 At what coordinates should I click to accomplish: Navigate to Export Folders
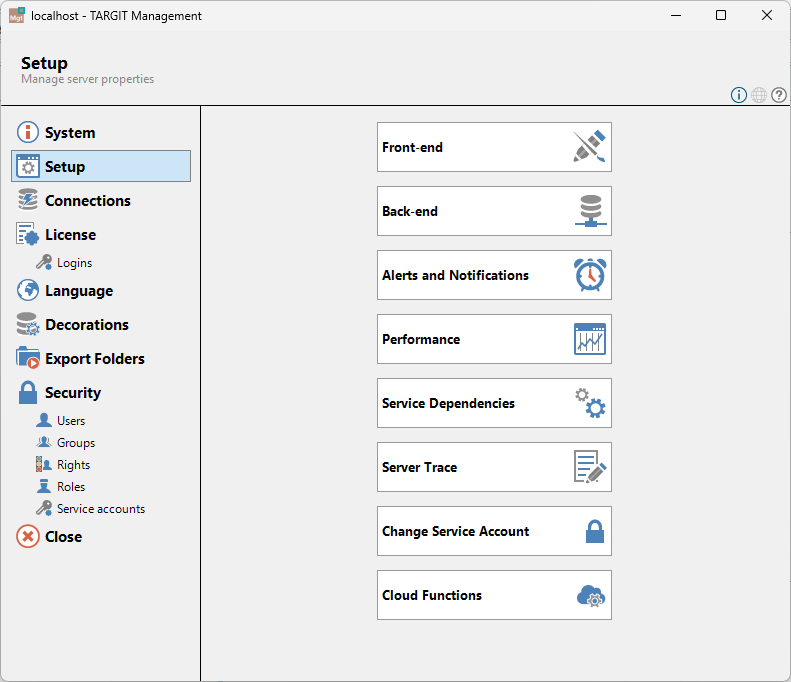(101, 358)
